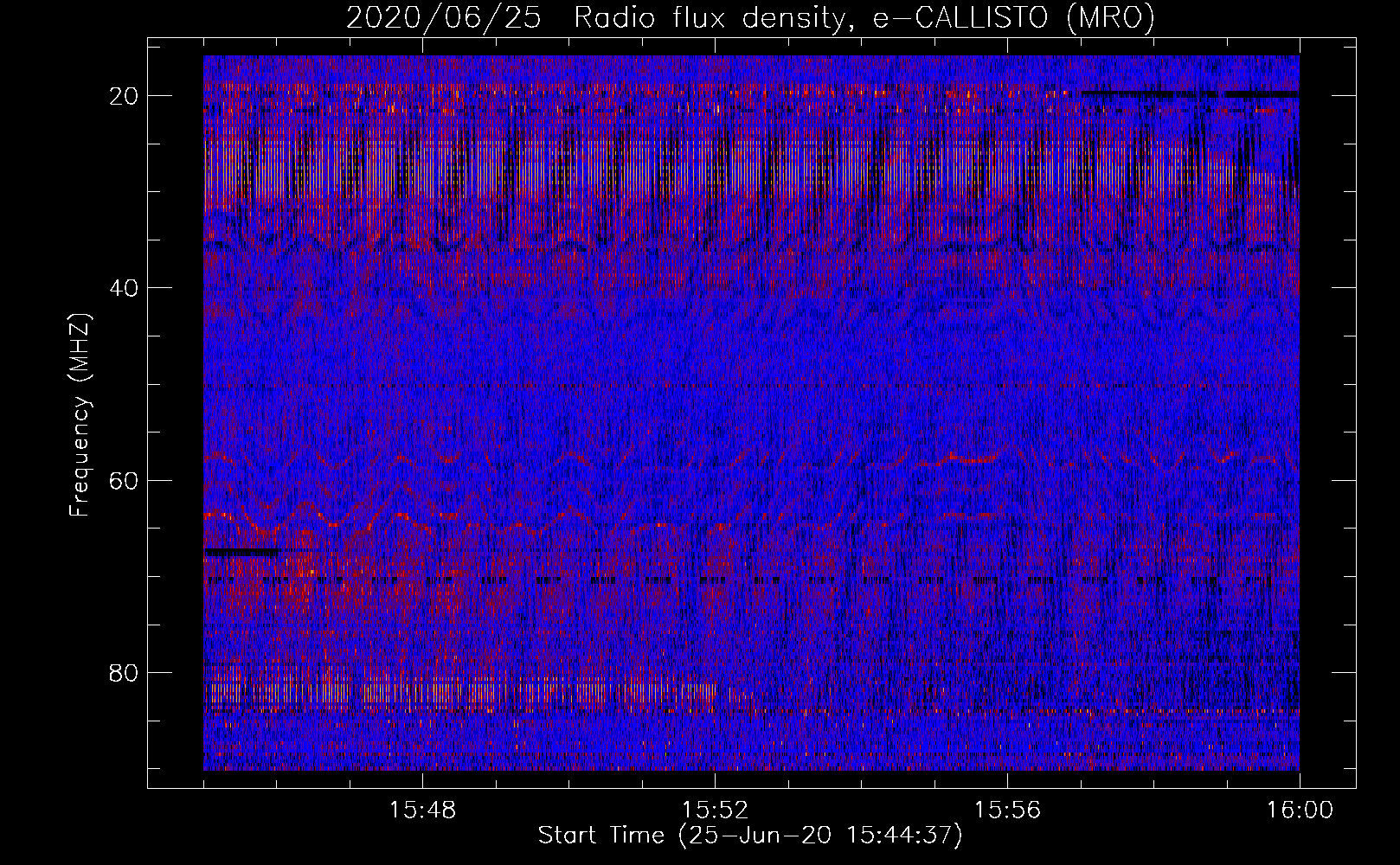
Task: Click the 15:56 time tick label
Action: pos(1007,811)
